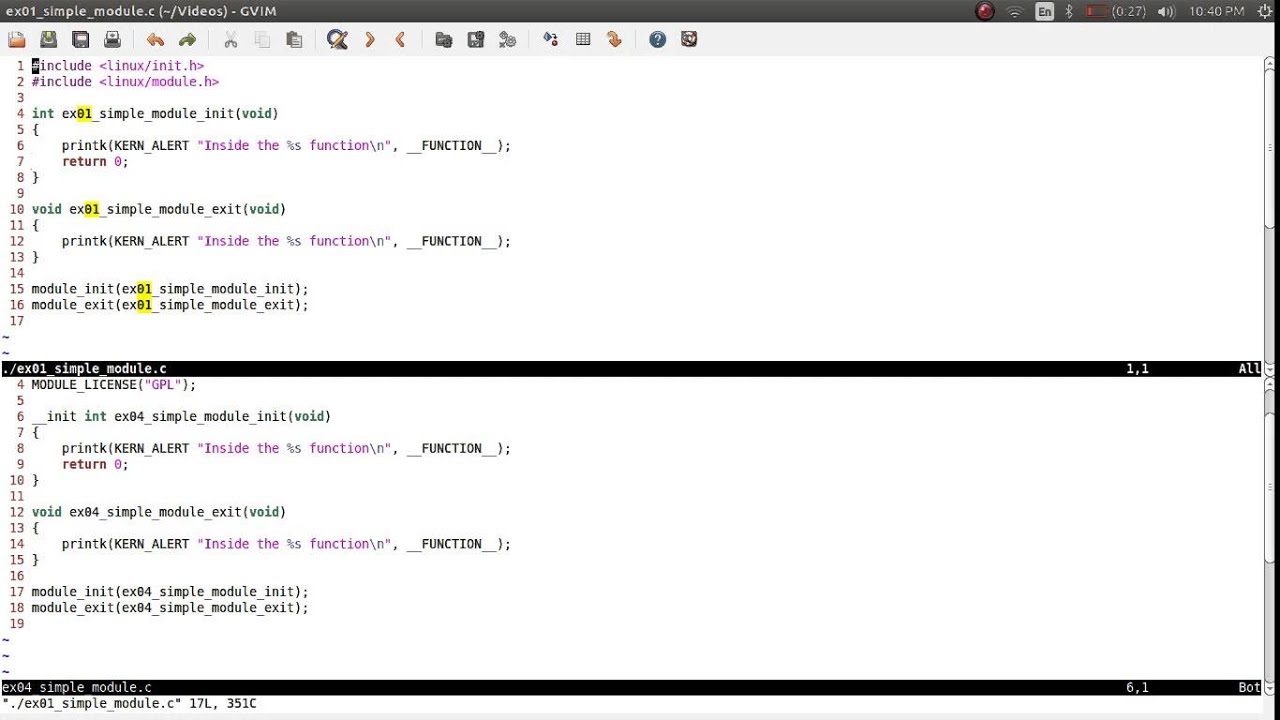Copy selection with the toolbar Copy icon
Image resolution: width=1280 pixels, height=720 pixels.
click(x=262, y=40)
